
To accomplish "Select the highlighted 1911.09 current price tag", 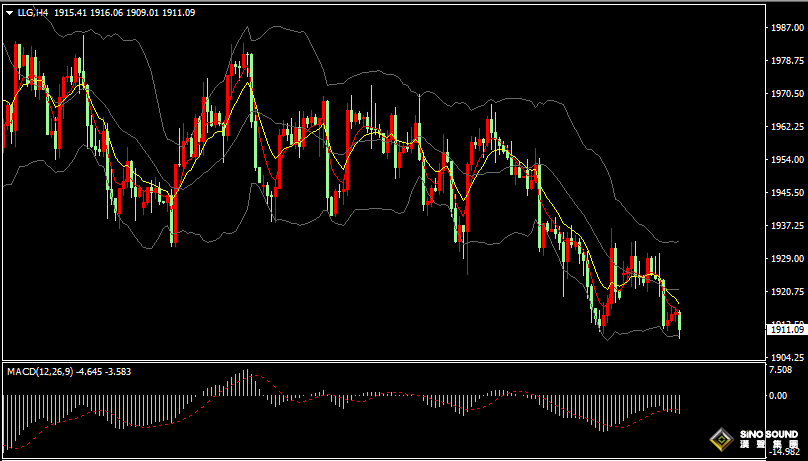I will coord(783,329).
